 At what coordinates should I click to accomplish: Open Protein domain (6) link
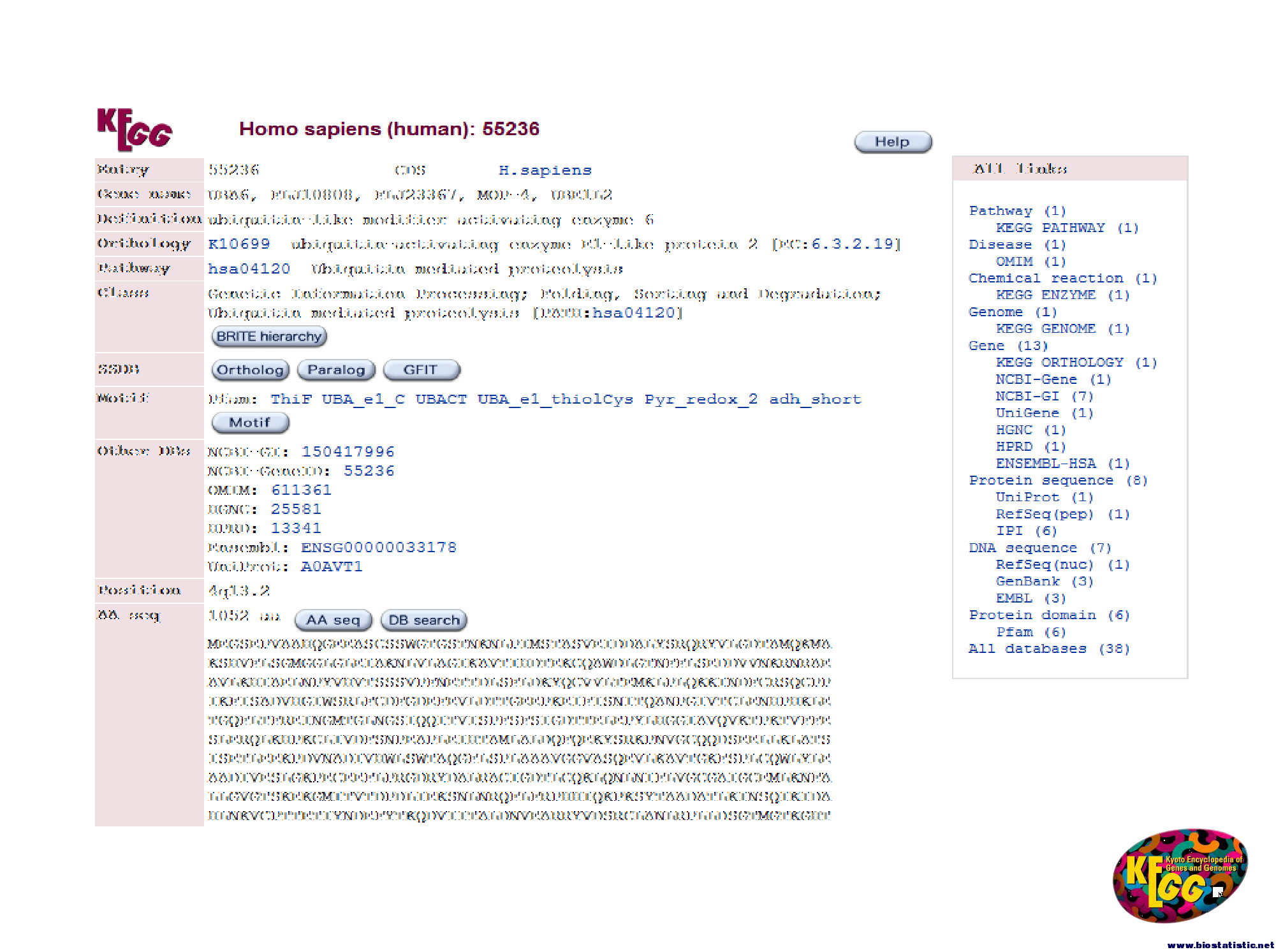pyautogui.click(x=1050, y=615)
